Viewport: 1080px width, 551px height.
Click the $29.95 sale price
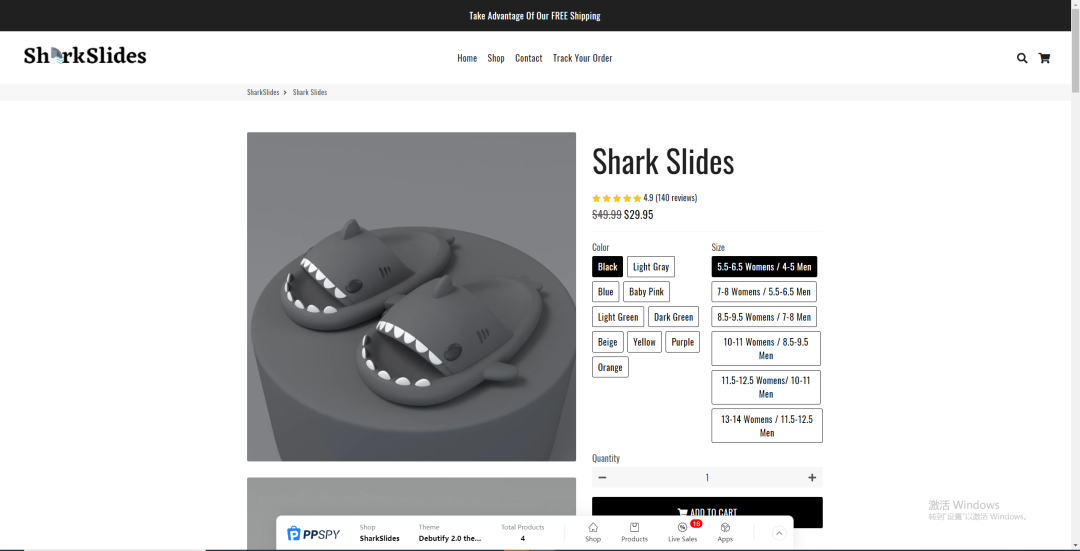pos(638,215)
